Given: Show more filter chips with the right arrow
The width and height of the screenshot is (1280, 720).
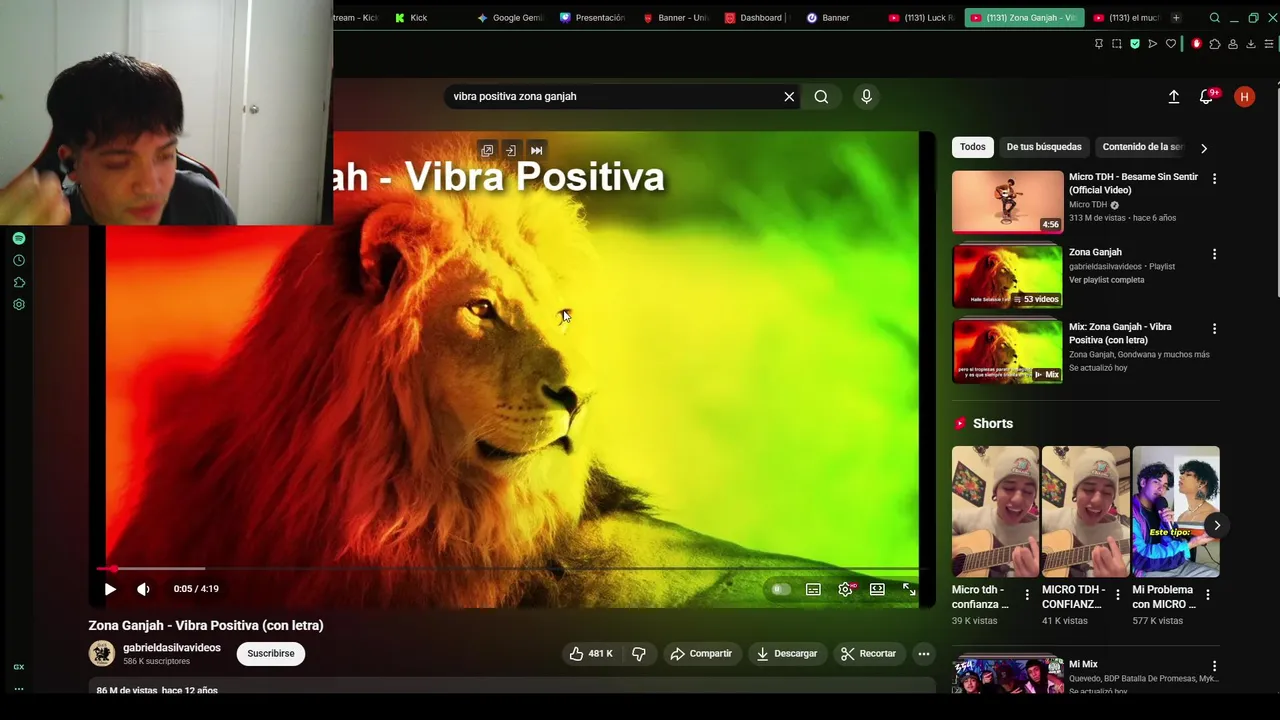Looking at the screenshot, I should tap(1204, 148).
